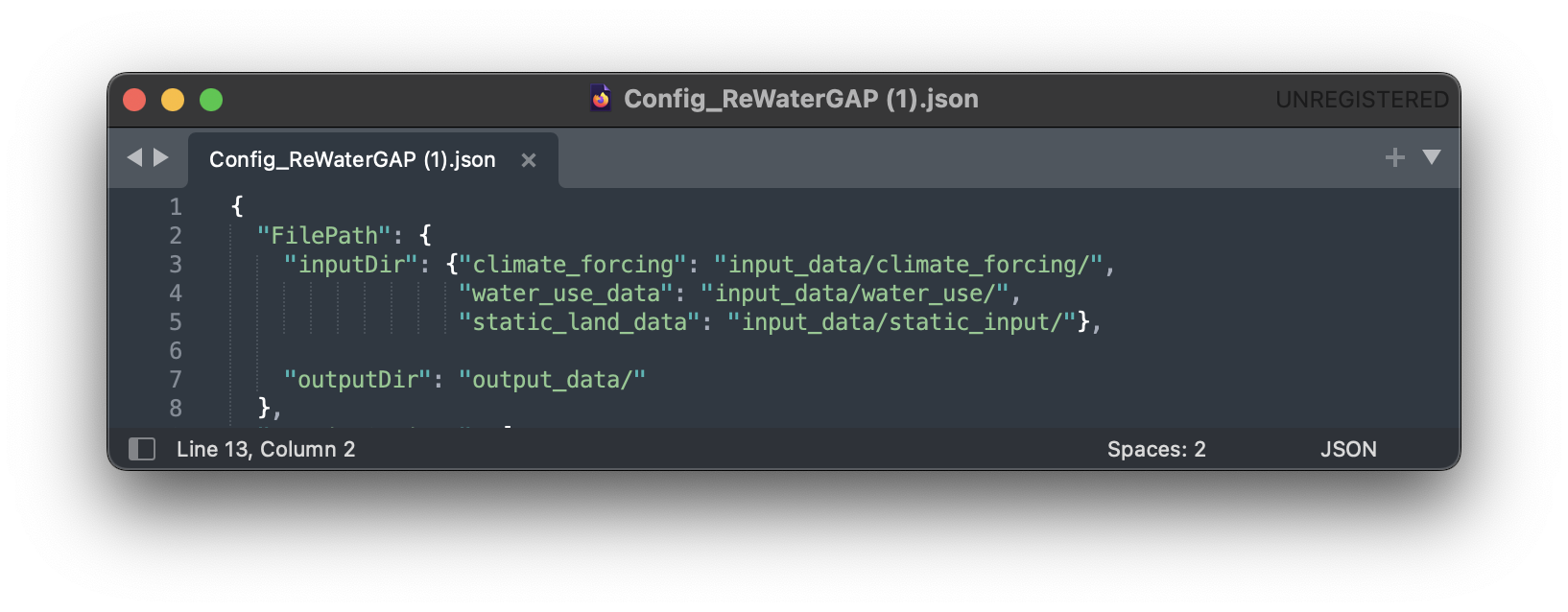The image size is (1568, 612).
Task: Go to the previous tab using left arrow
Action: pos(134,157)
